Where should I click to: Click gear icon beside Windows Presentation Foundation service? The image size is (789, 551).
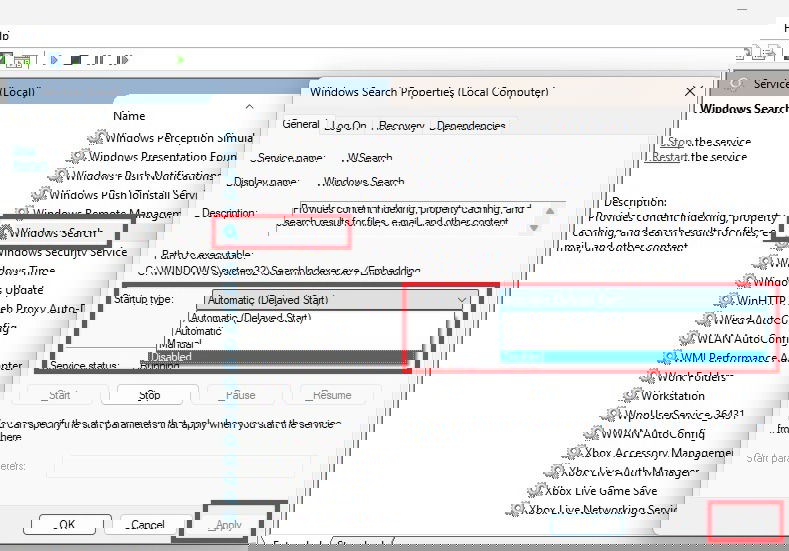[x=78, y=156]
